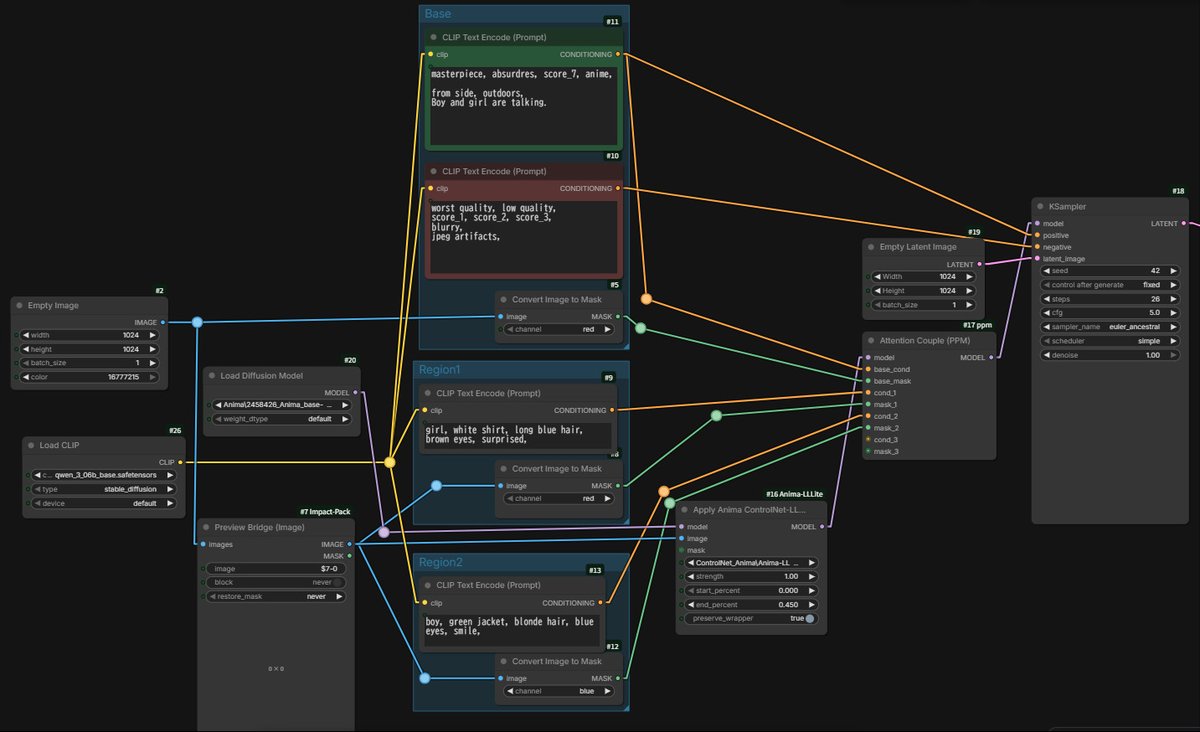Click the LATENT output port on KSampler
This screenshot has height=732, width=1200.
pos(1184,224)
